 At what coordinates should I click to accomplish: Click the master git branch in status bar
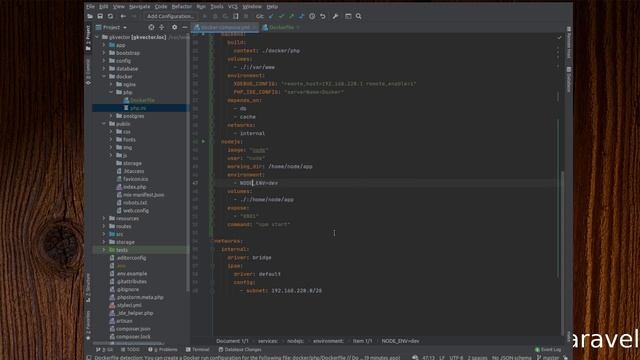click(548, 358)
